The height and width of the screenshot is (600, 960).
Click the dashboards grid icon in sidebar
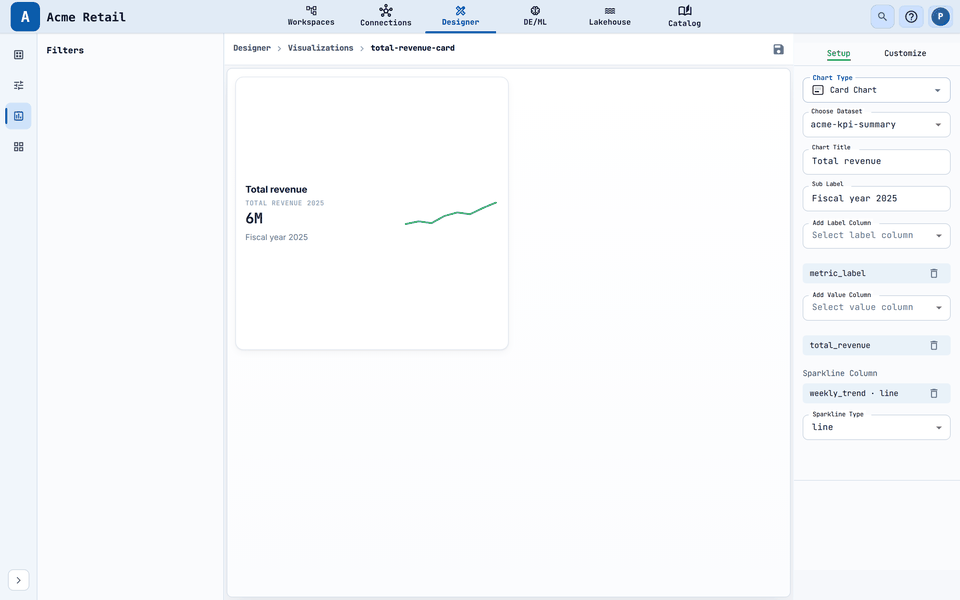[18, 147]
